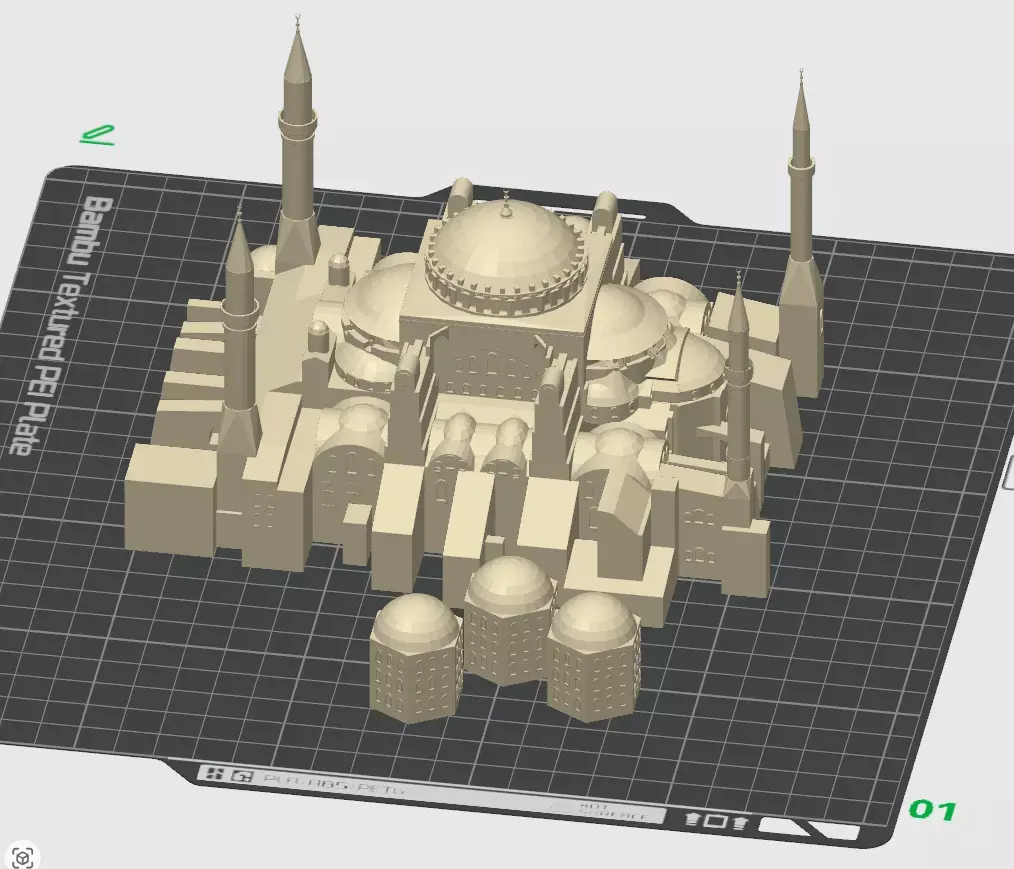The height and width of the screenshot is (869, 1014).
Task: Click the green edit plate name pencil icon
Action: (x=97, y=135)
